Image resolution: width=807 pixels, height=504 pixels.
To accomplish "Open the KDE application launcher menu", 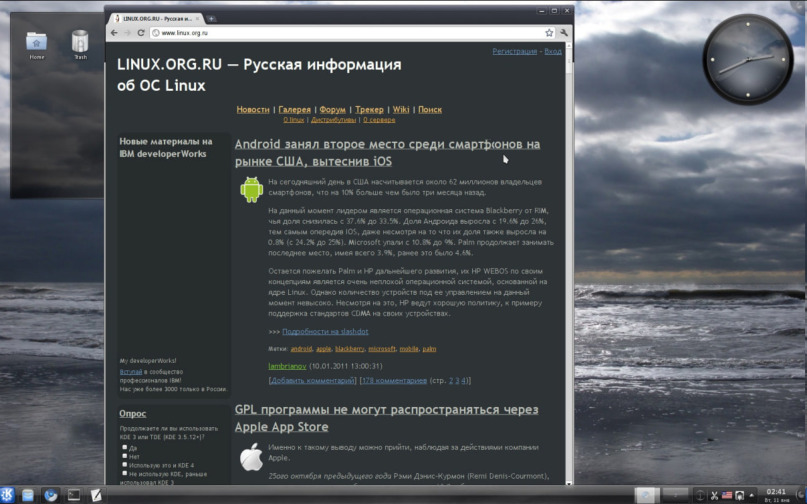I will [x=9, y=495].
